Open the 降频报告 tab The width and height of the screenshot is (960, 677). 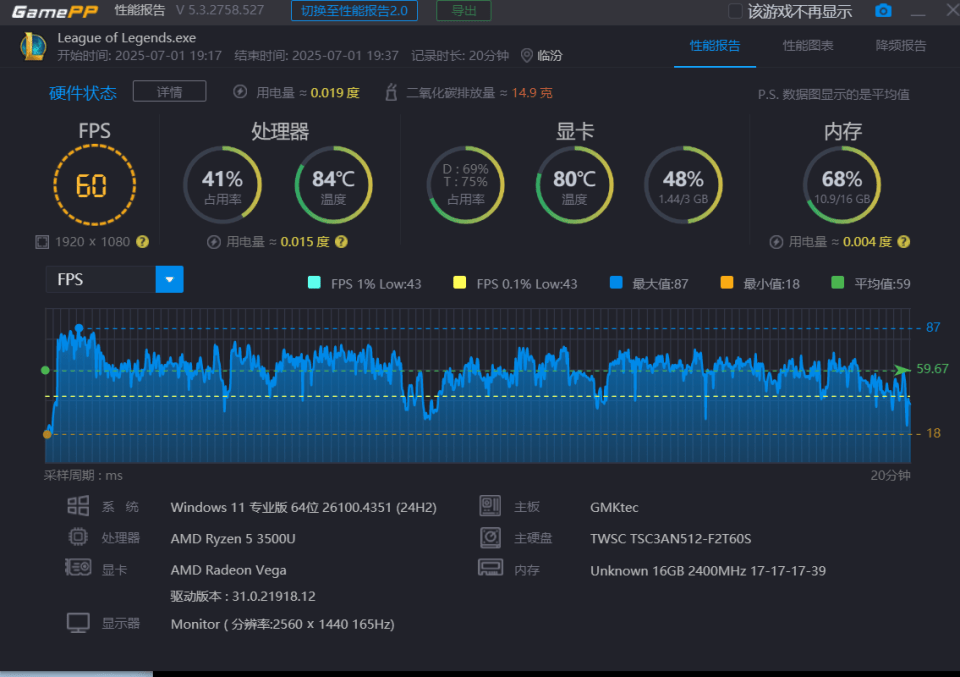click(900, 46)
